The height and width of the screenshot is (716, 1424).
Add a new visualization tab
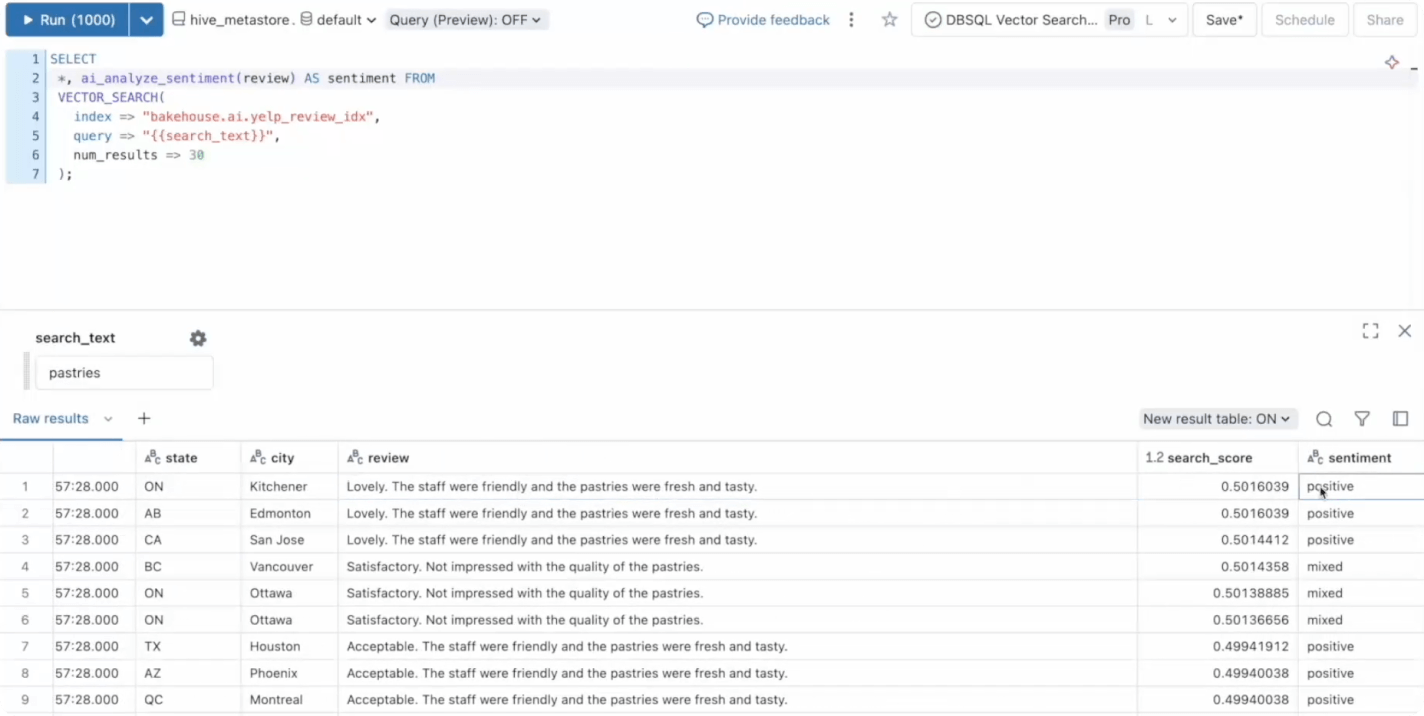(x=144, y=419)
